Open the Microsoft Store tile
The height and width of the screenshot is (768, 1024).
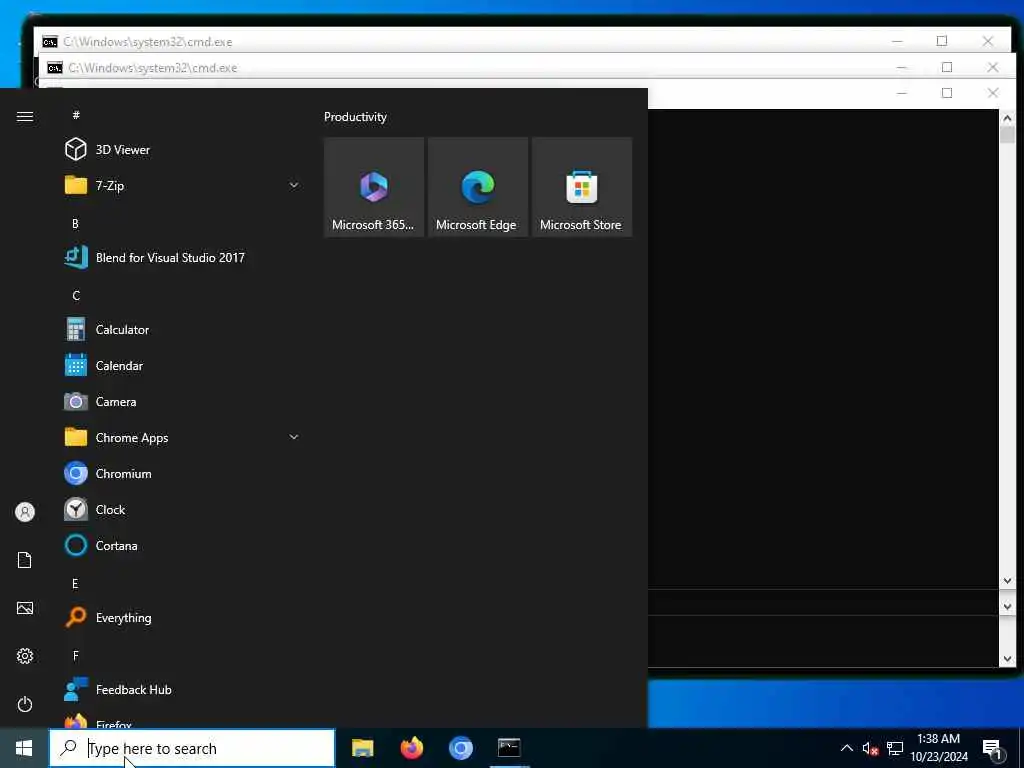pyautogui.click(x=582, y=187)
